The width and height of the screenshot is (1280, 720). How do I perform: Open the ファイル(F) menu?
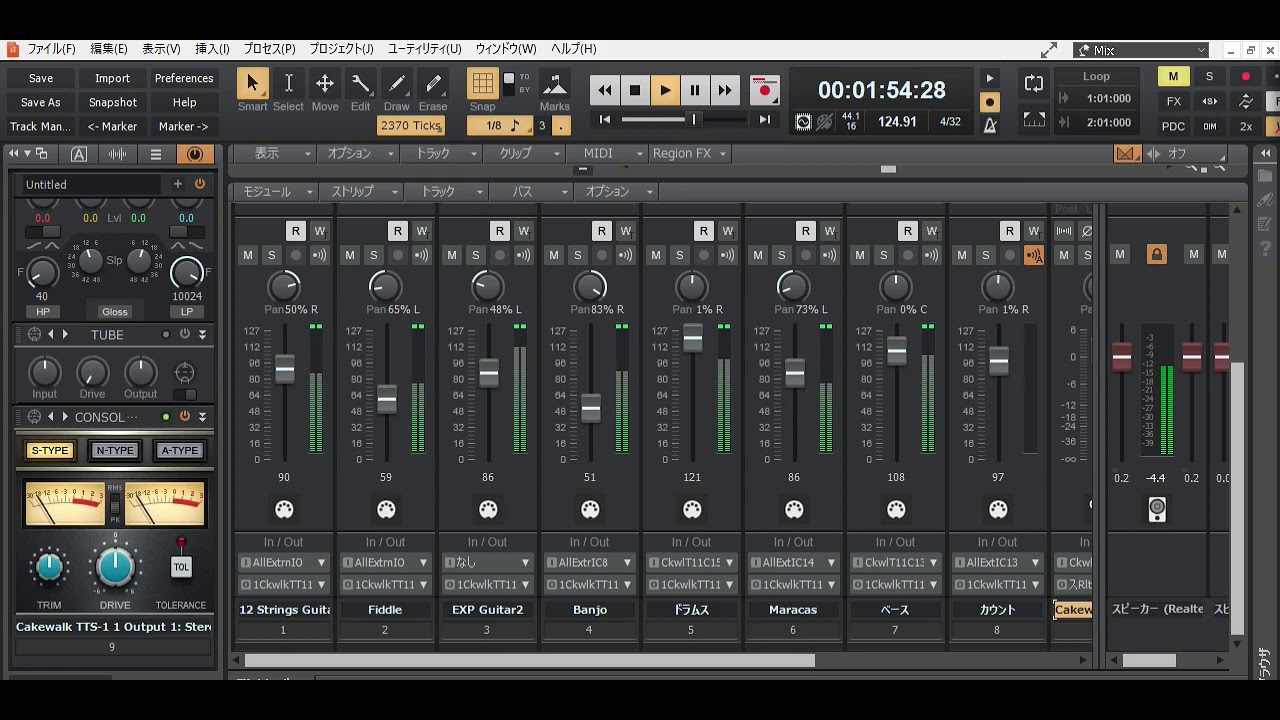tap(51, 49)
